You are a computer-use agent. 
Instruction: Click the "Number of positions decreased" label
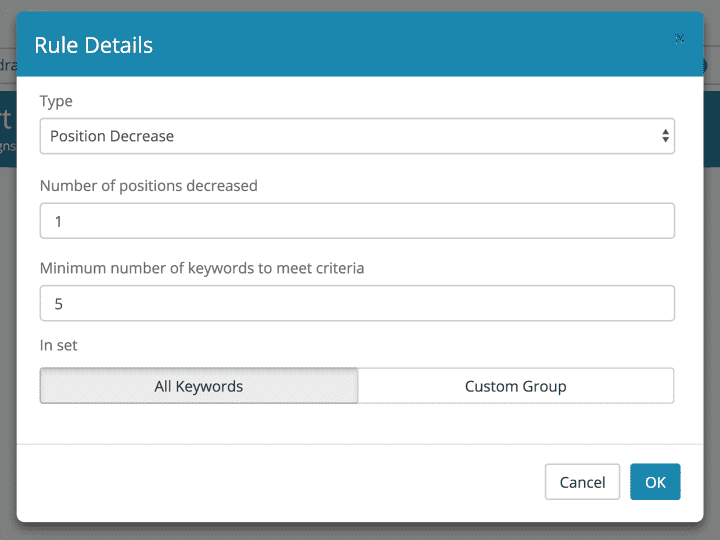(148, 185)
